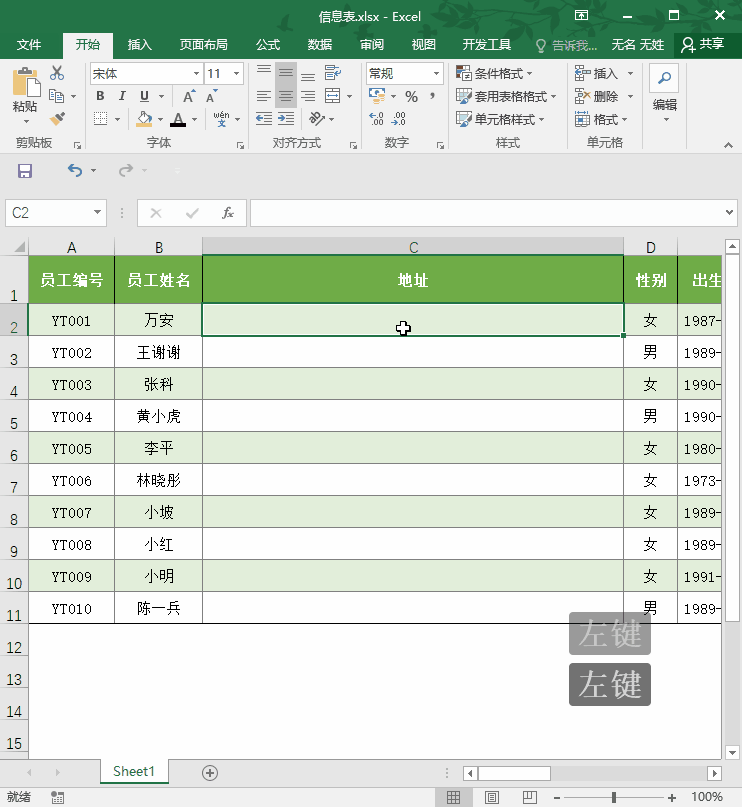
Task: Click the Increase Indent icon
Action: (286, 119)
